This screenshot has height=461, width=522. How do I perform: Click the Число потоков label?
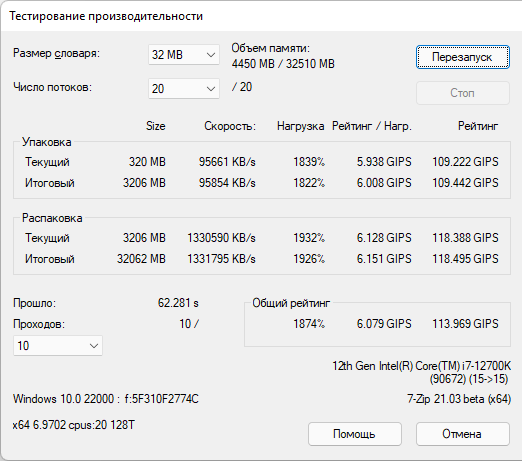coord(52,87)
